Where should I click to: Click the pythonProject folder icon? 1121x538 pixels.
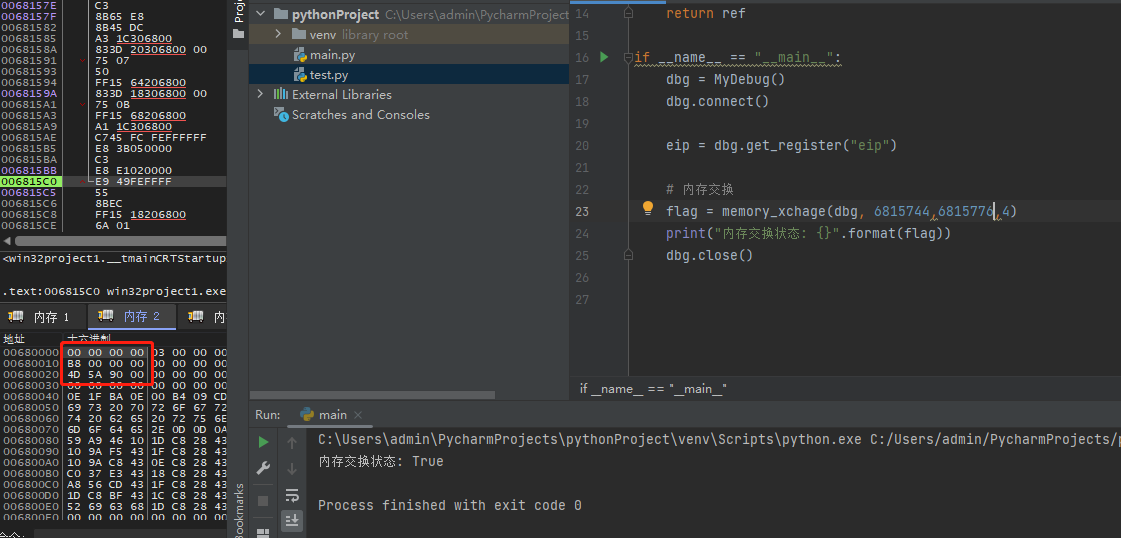click(280, 14)
